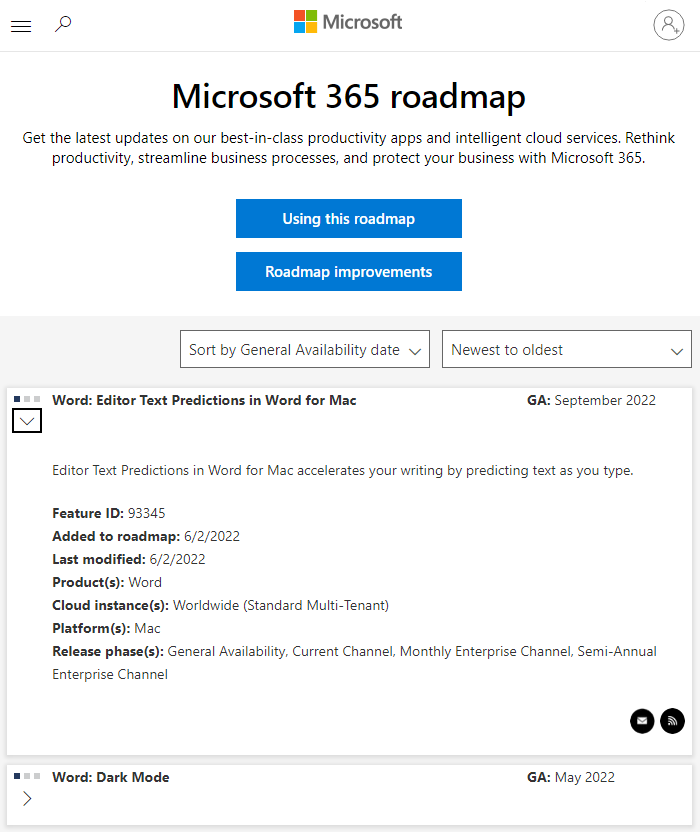Image resolution: width=700 pixels, height=832 pixels.
Task: Click the GA: May 2022 text
Action: pos(571,777)
